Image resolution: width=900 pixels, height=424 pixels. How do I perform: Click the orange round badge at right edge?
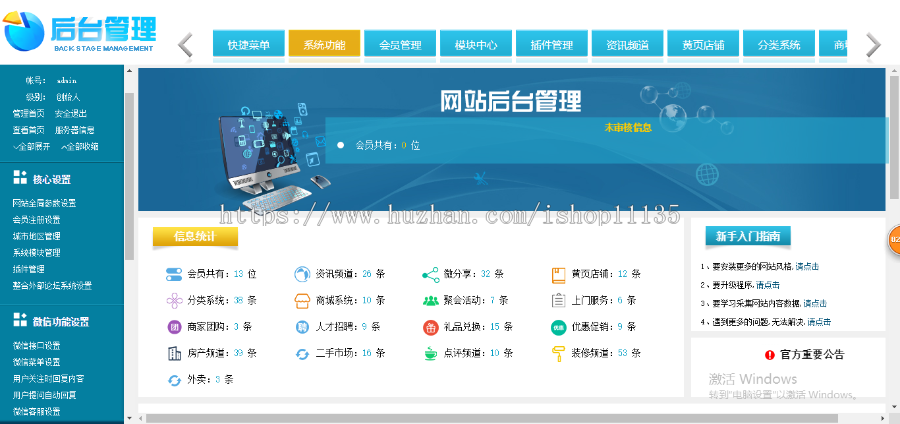click(894, 240)
